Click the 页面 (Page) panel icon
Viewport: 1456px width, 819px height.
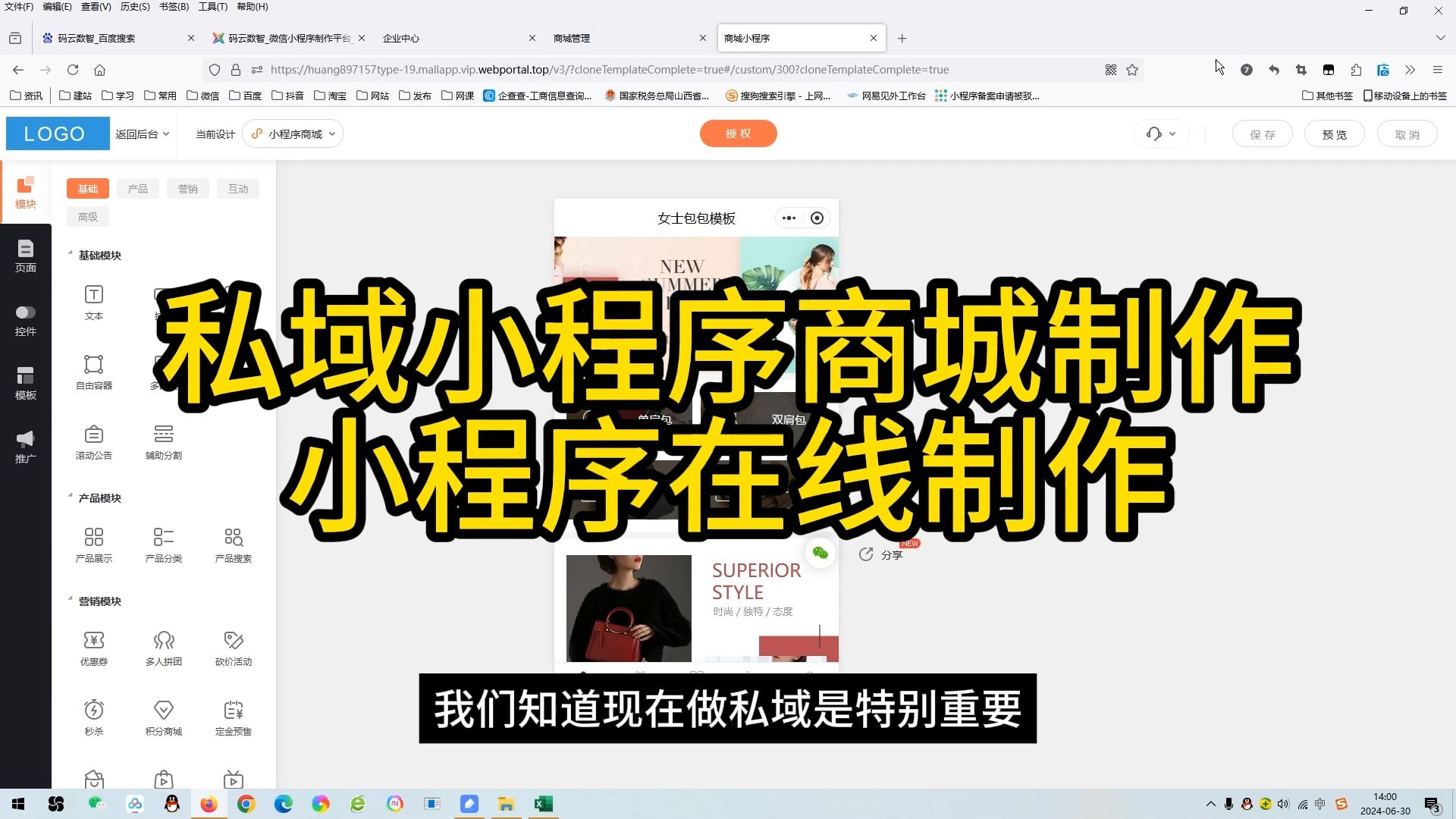point(26,256)
